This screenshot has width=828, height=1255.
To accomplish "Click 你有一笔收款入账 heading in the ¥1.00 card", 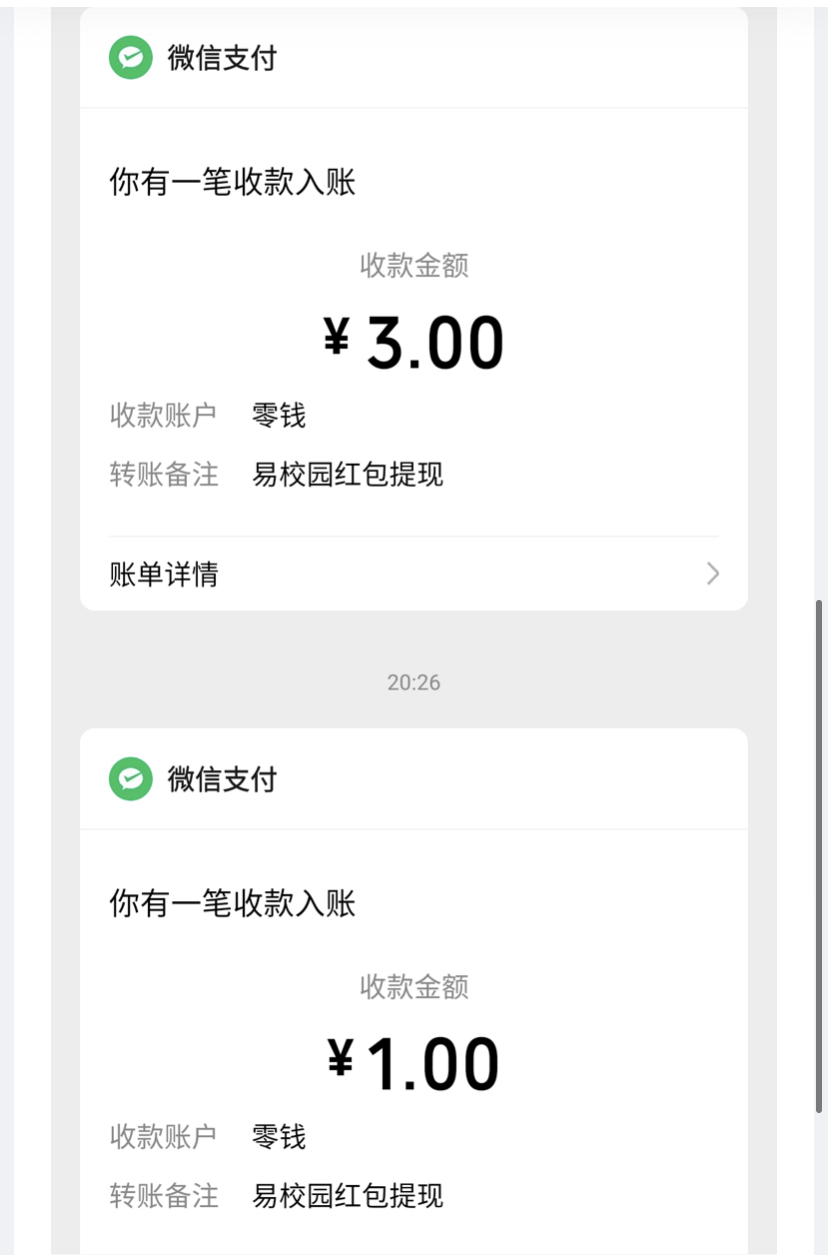I will (232, 904).
